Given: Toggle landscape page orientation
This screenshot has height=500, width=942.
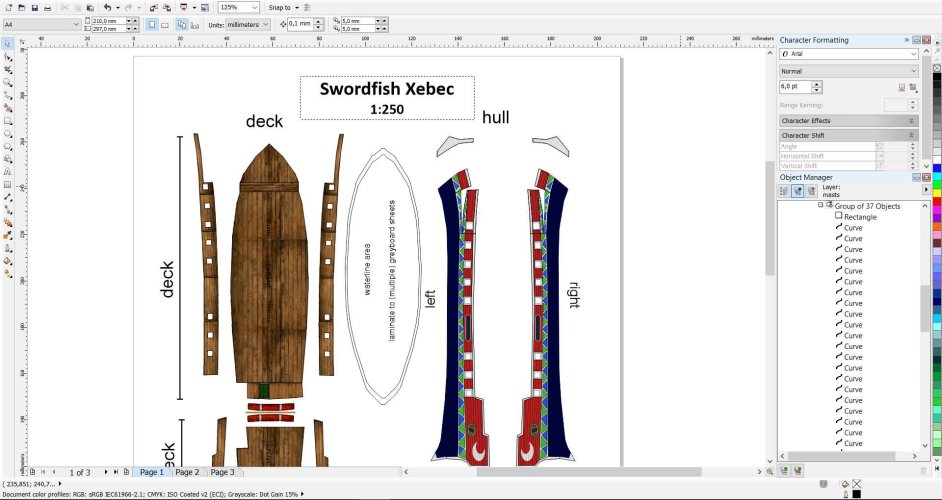Looking at the screenshot, I should (164, 23).
